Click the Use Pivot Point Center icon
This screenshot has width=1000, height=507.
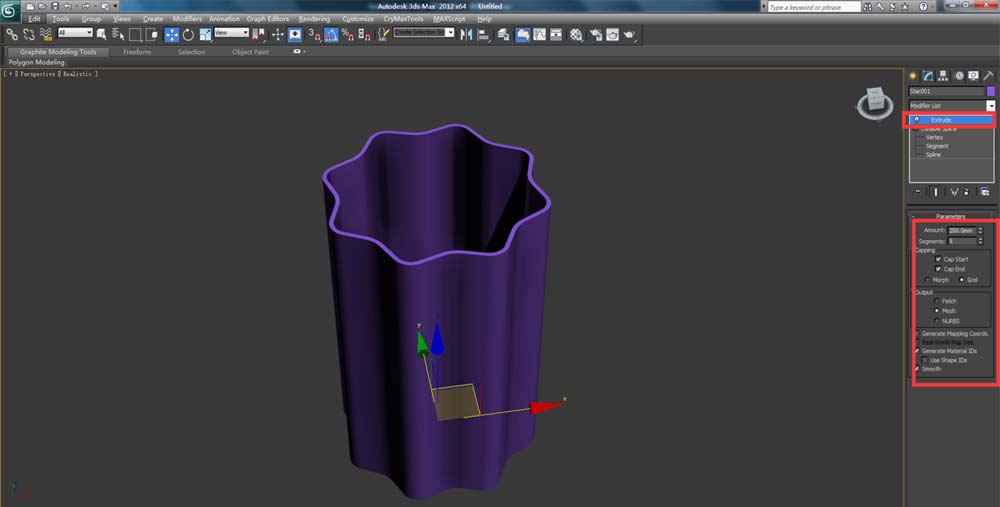point(258,34)
